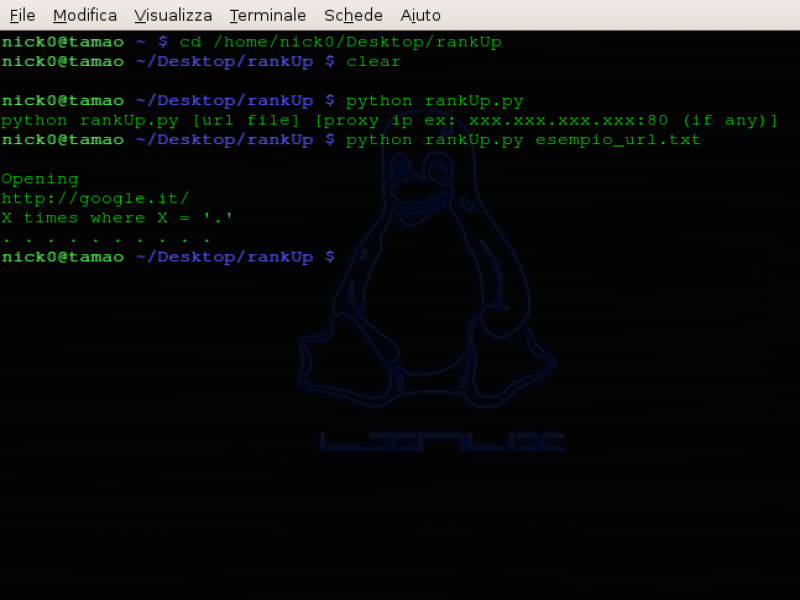
Task: Click the 'X times where X' output line
Action: point(117,218)
